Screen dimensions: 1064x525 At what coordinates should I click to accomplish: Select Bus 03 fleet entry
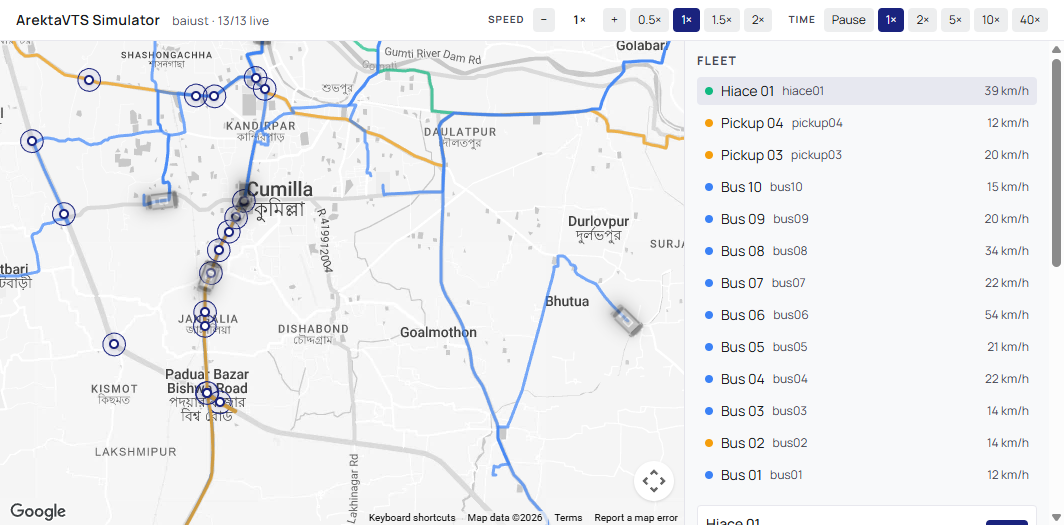[x=867, y=411]
